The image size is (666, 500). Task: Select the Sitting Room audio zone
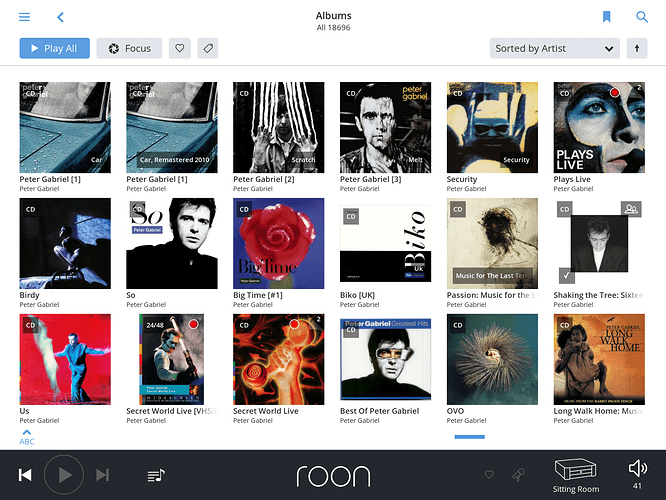(576, 475)
